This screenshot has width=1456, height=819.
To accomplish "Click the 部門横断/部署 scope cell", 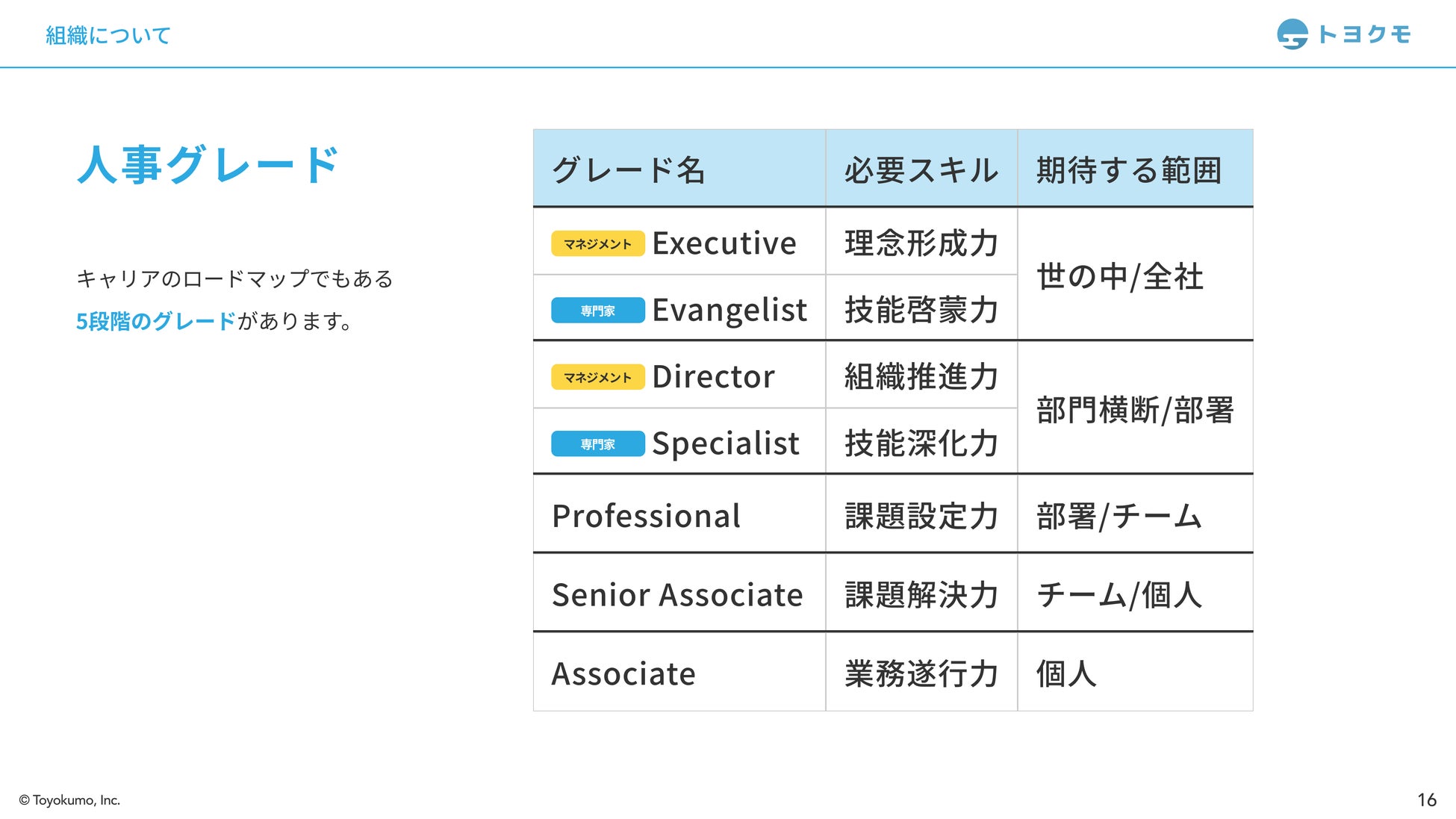I will pos(1134,410).
